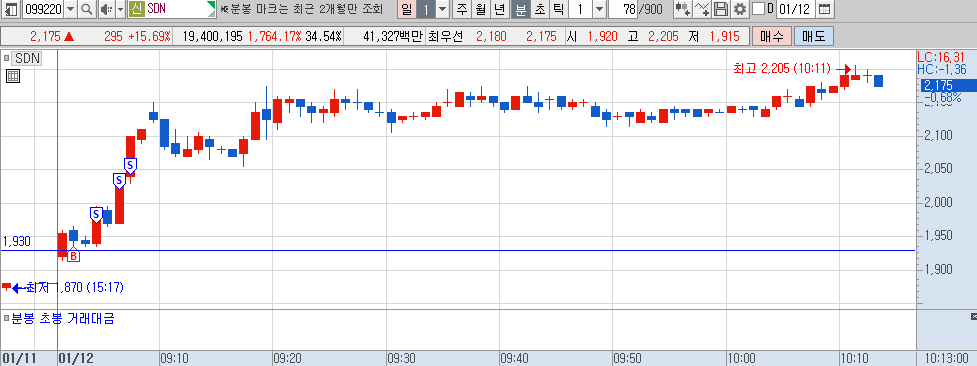Open the dropdown arrow beside speaker icon
The image size is (977, 366).
pos(120,9)
